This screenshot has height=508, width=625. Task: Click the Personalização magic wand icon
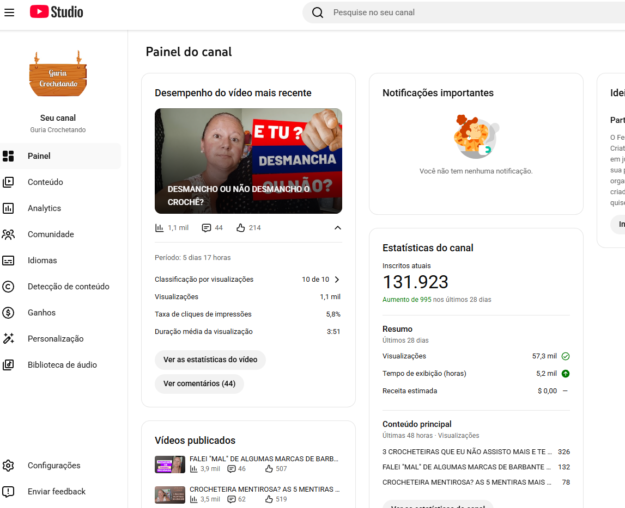[x=8, y=339]
